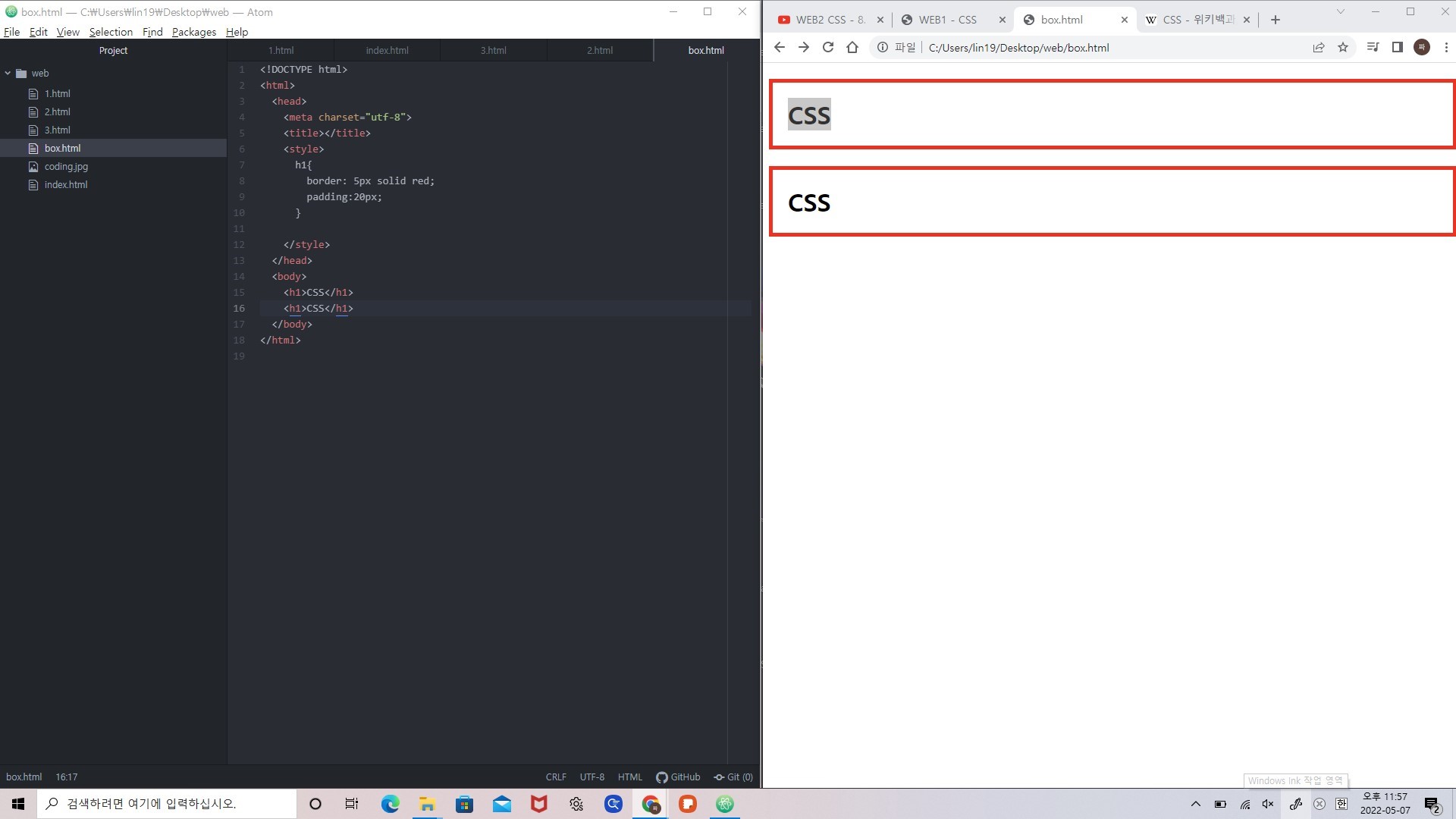Click the Chrome home icon
Viewport: 1456px width, 819px height.
click(x=852, y=47)
